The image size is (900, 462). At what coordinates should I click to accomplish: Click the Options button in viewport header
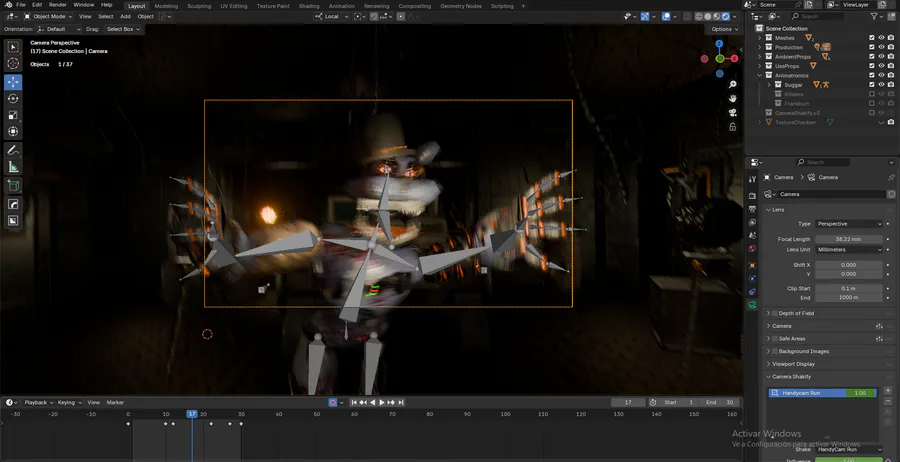[x=724, y=29]
